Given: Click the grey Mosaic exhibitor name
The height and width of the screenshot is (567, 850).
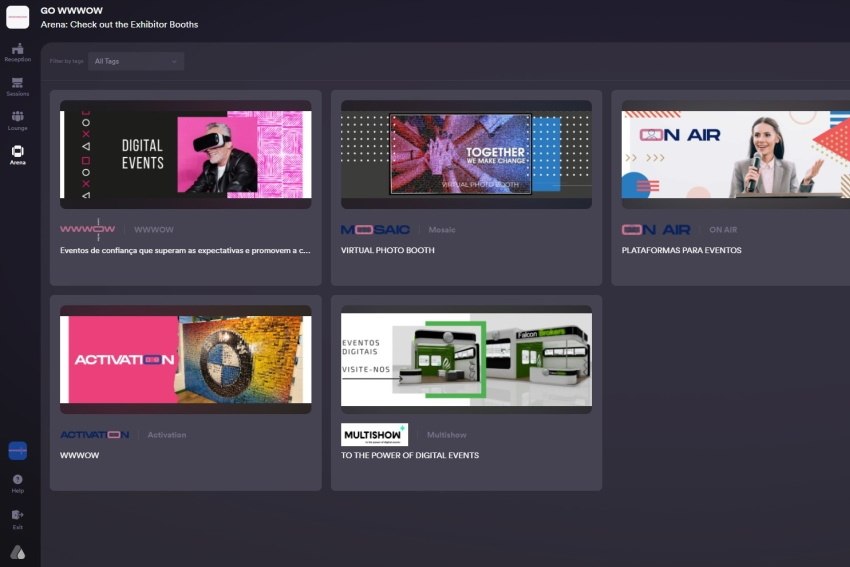Looking at the screenshot, I should pos(442,230).
